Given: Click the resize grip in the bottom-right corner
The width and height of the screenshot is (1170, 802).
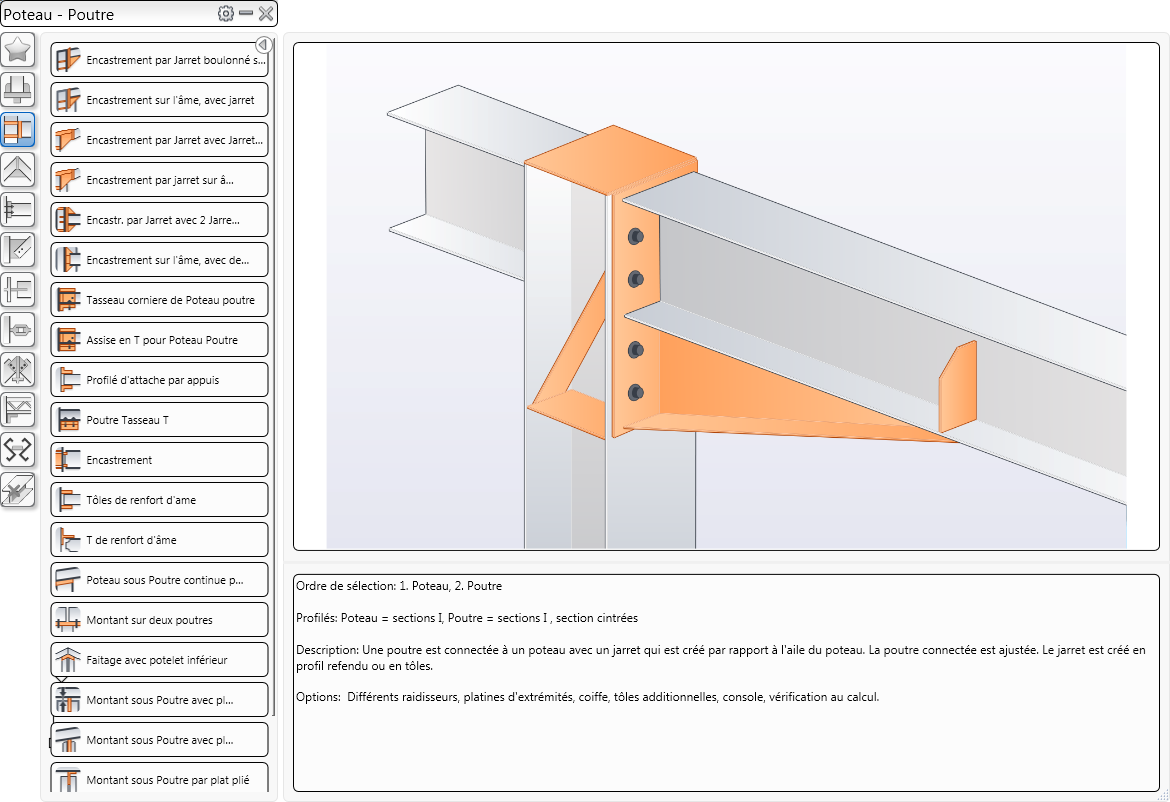Looking at the screenshot, I should coord(1162,795).
